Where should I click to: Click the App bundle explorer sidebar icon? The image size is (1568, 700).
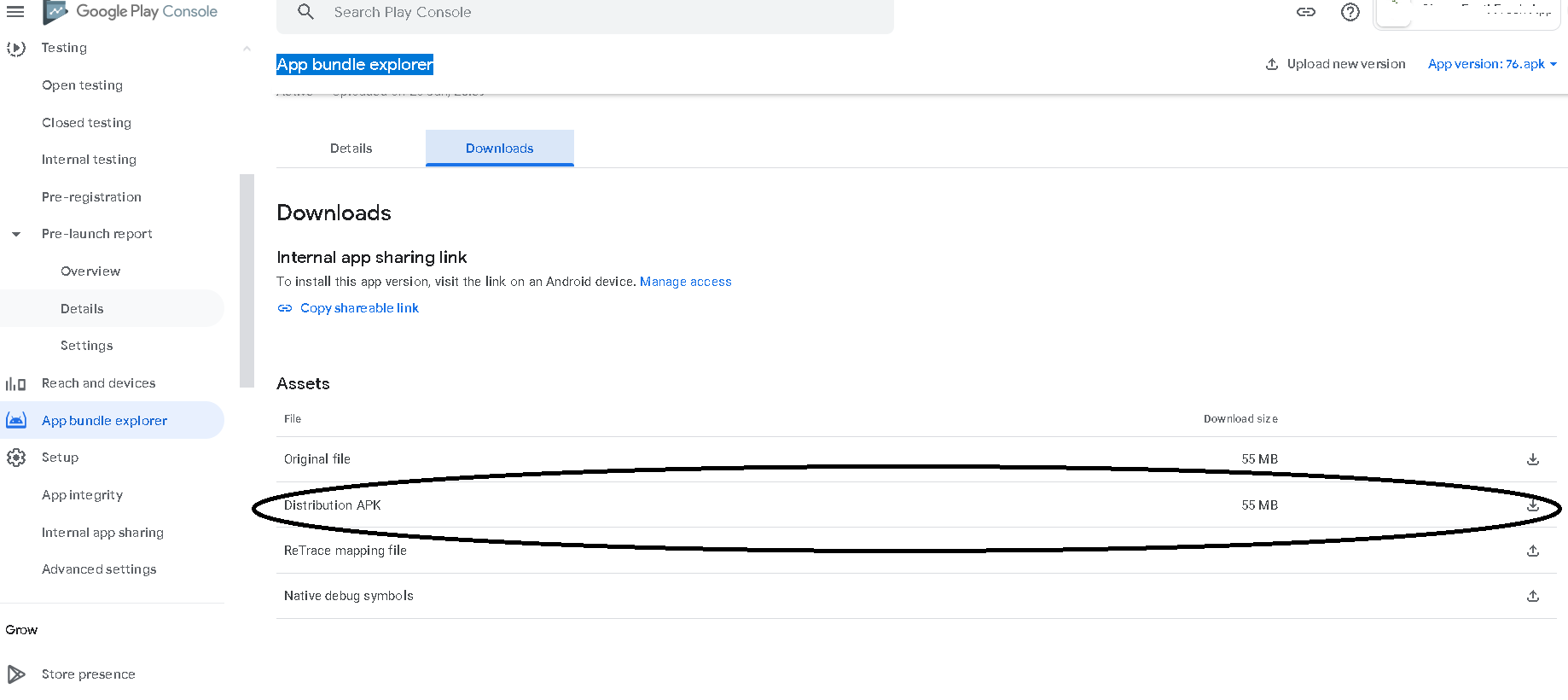click(x=16, y=420)
